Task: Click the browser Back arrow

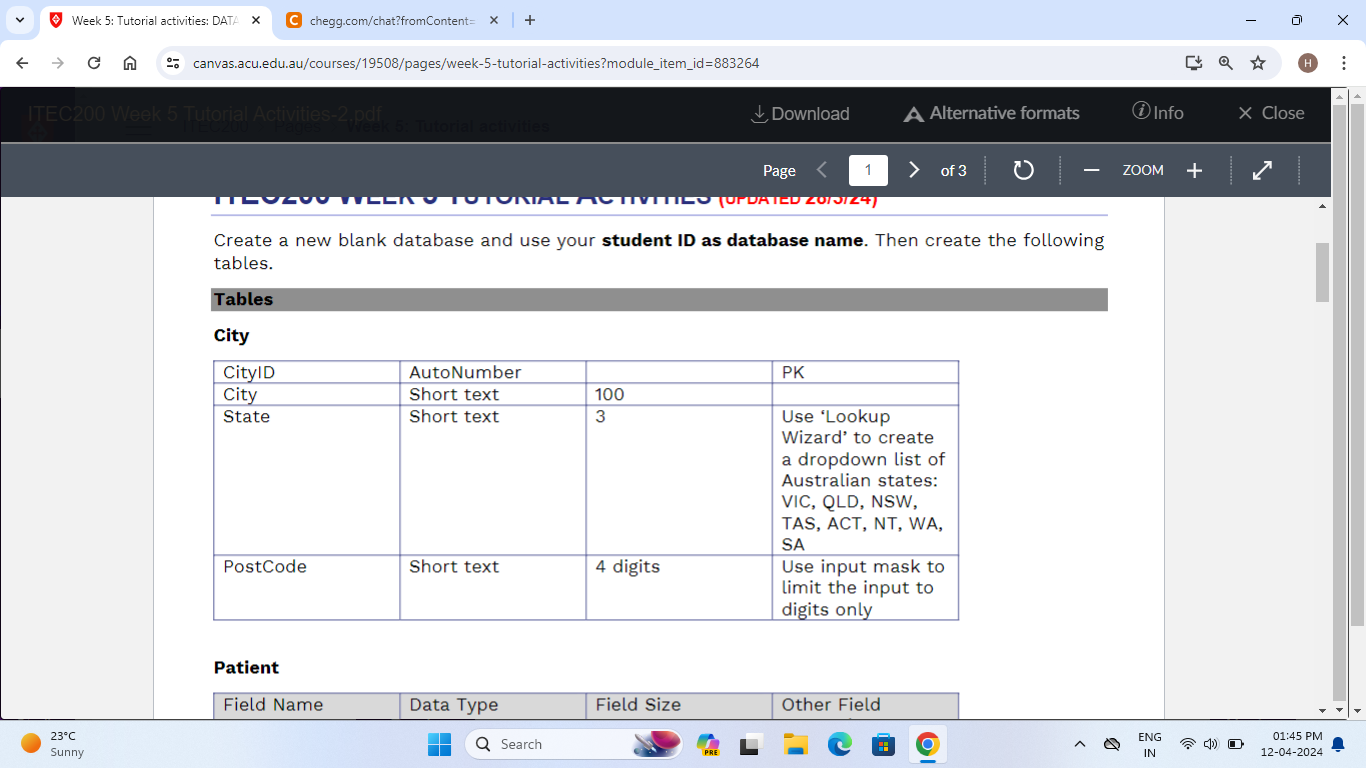Action: click(x=21, y=62)
